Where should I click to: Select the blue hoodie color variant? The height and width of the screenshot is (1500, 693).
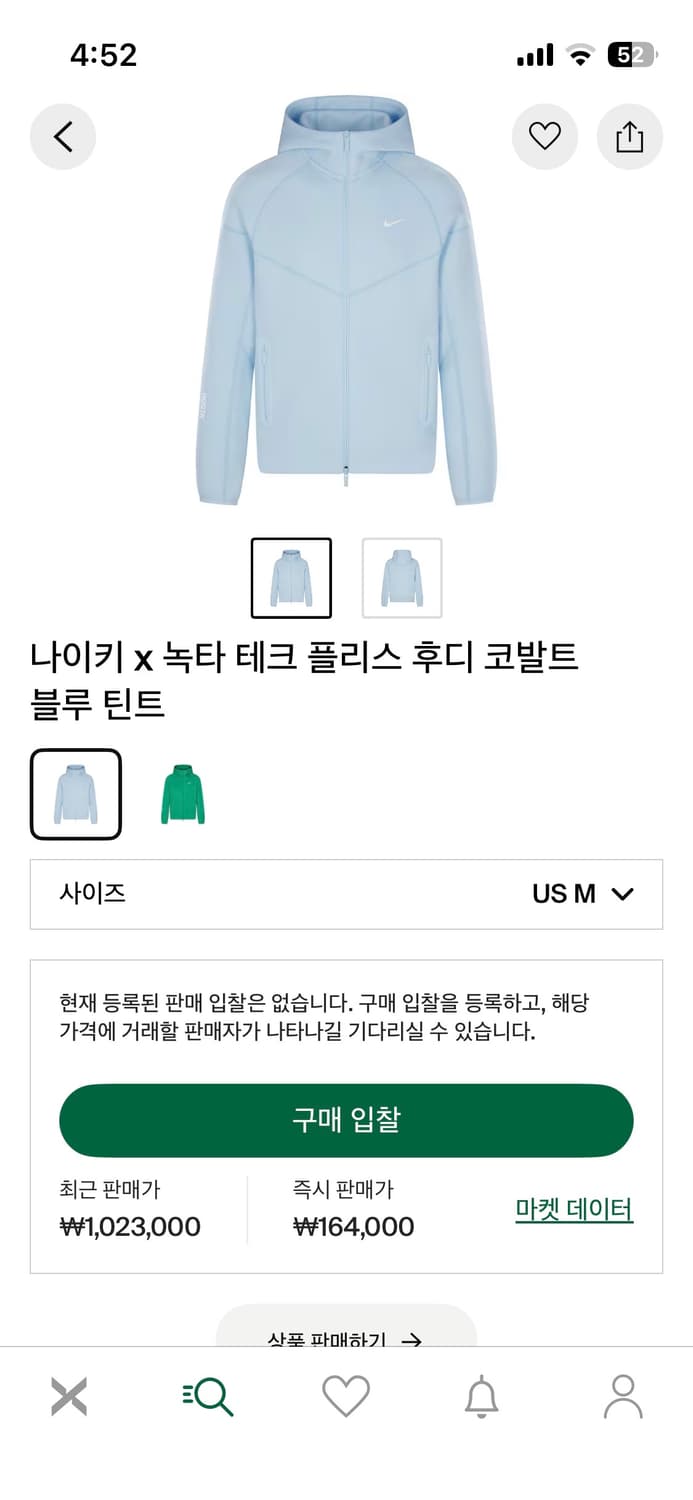76,793
